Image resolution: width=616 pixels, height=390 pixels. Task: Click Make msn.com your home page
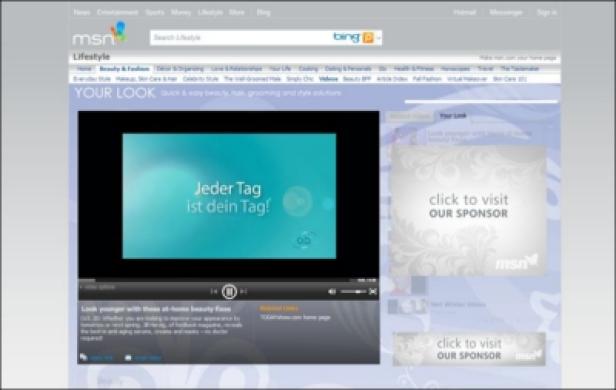(x=518, y=58)
